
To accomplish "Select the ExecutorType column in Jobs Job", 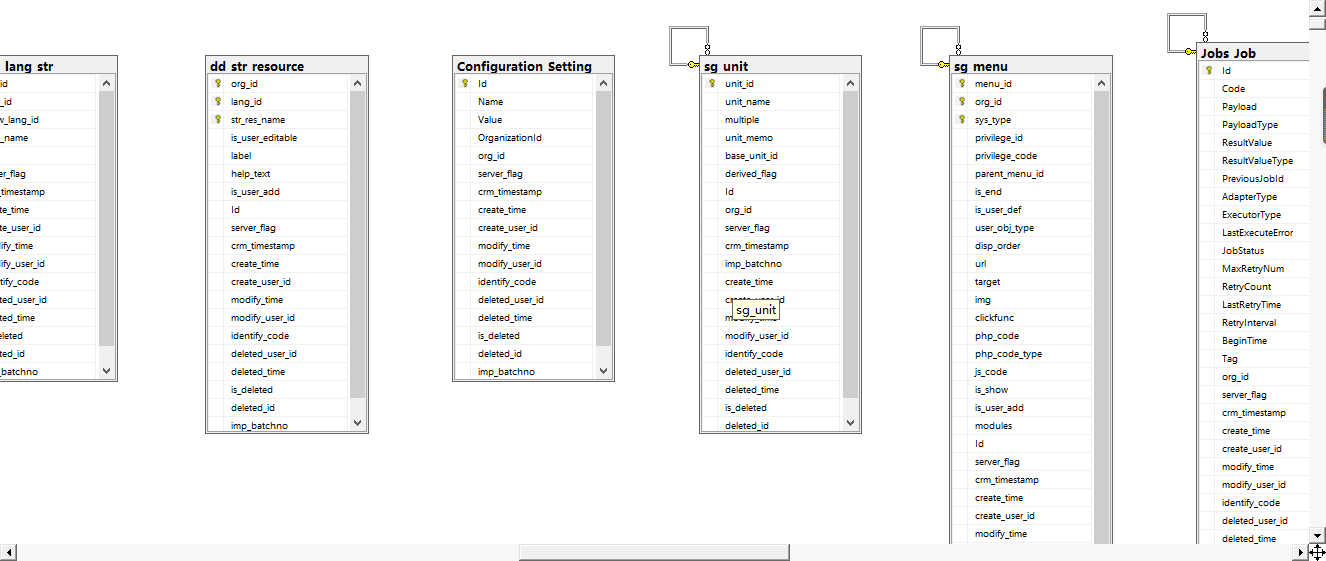I will (1254, 215).
